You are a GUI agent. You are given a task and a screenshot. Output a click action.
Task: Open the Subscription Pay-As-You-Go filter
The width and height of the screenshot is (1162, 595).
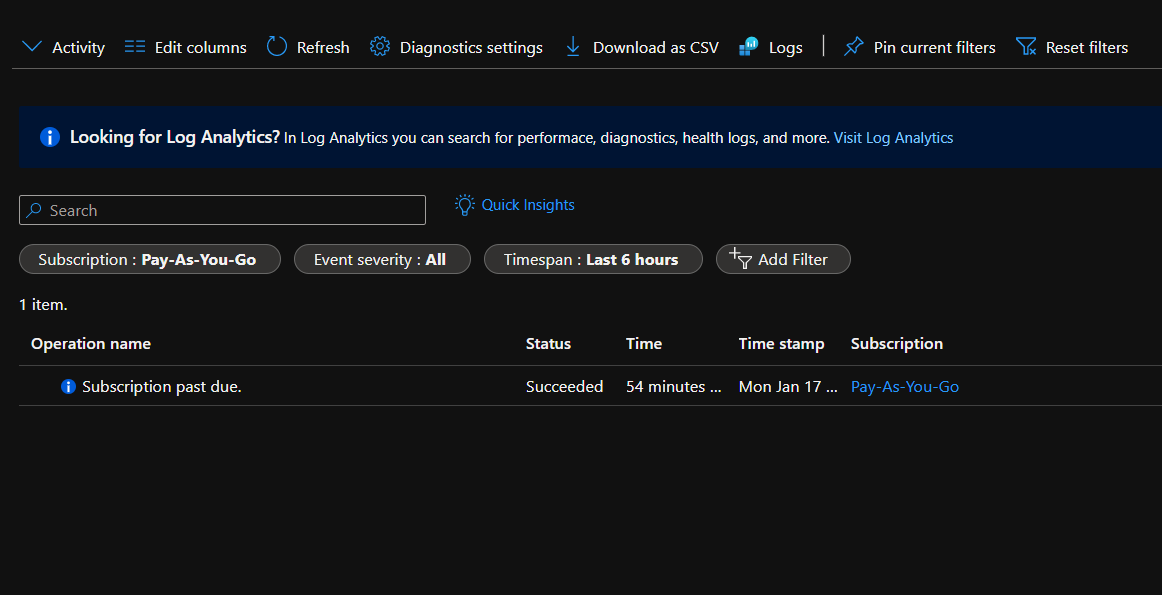(x=149, y=259)
